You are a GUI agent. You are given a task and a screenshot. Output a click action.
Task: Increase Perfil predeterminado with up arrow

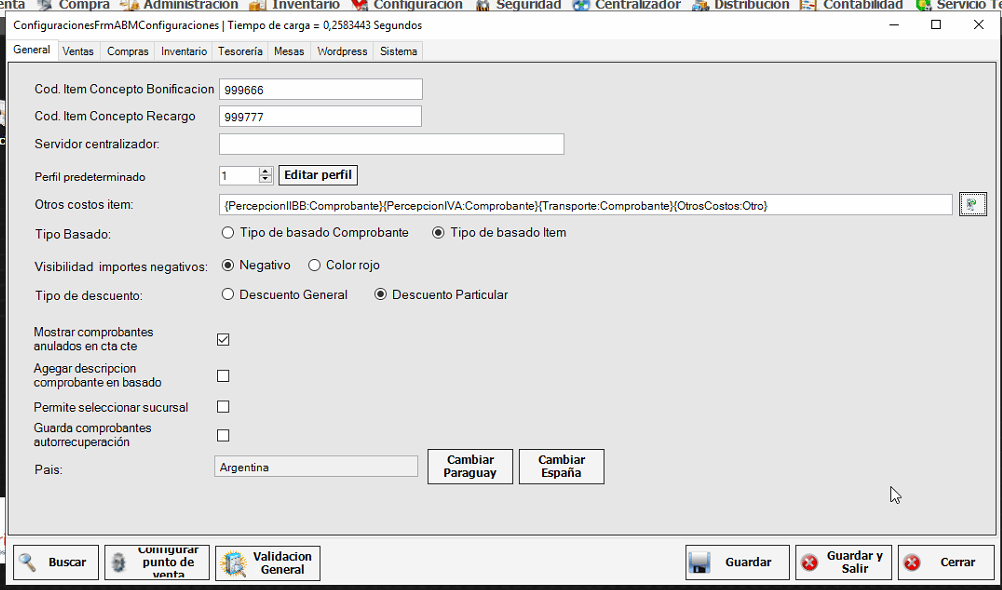tap(265, 171)
